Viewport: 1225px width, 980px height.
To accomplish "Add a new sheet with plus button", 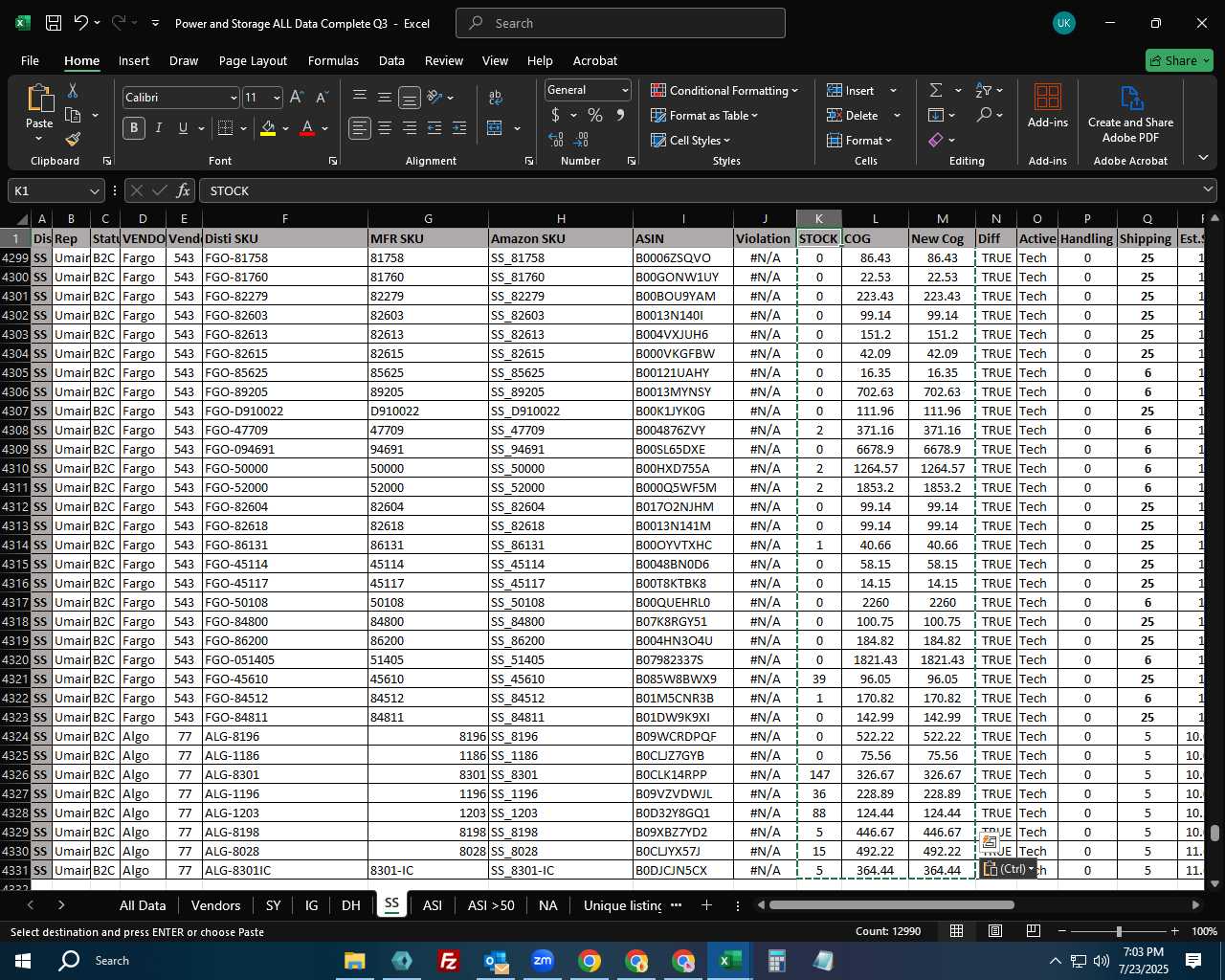I will tap(706, 905).
